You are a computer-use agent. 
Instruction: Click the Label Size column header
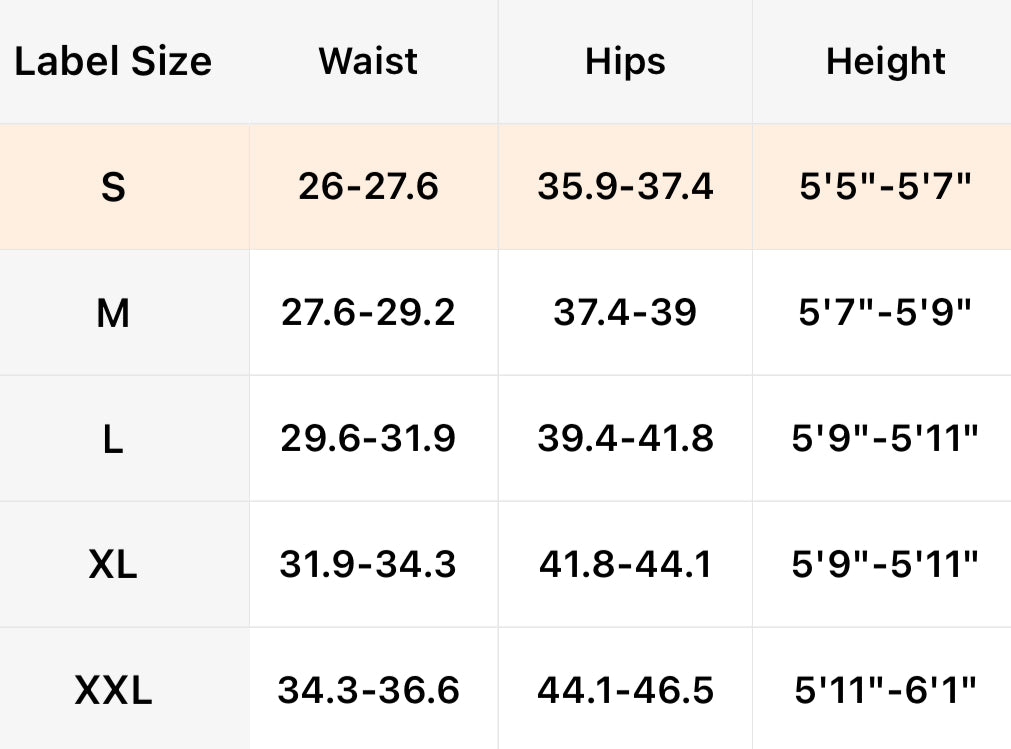pos(113,62)
